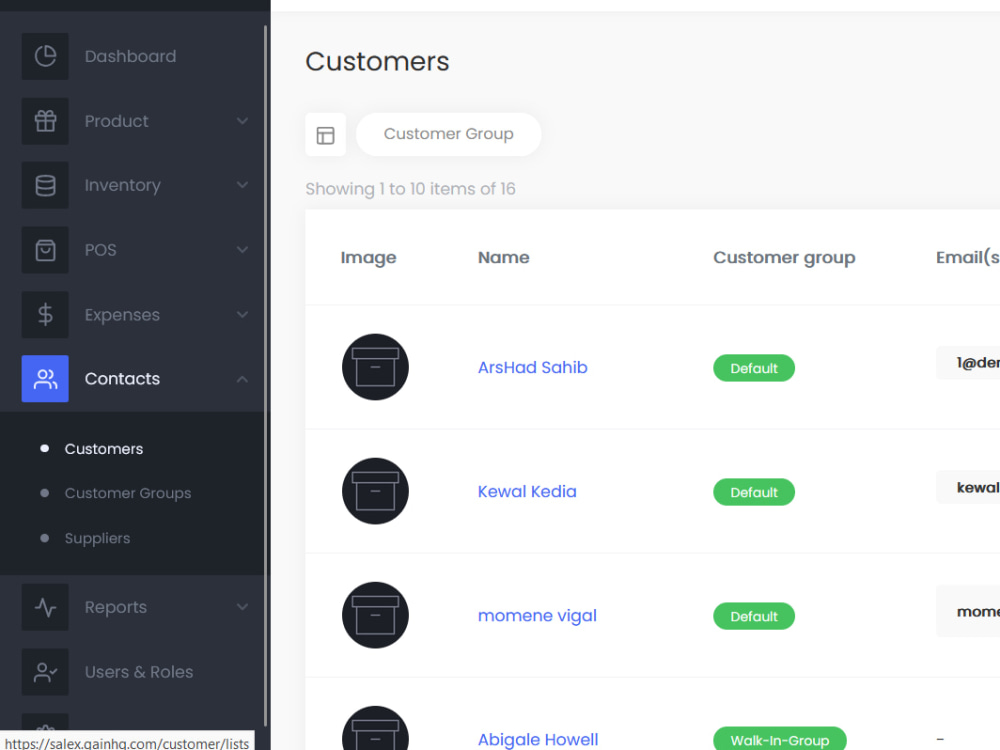The height and width of the screenshot is (750, 1000).
Task: Click the column visibility icon above the table
Action: click(x=325, y=134)
